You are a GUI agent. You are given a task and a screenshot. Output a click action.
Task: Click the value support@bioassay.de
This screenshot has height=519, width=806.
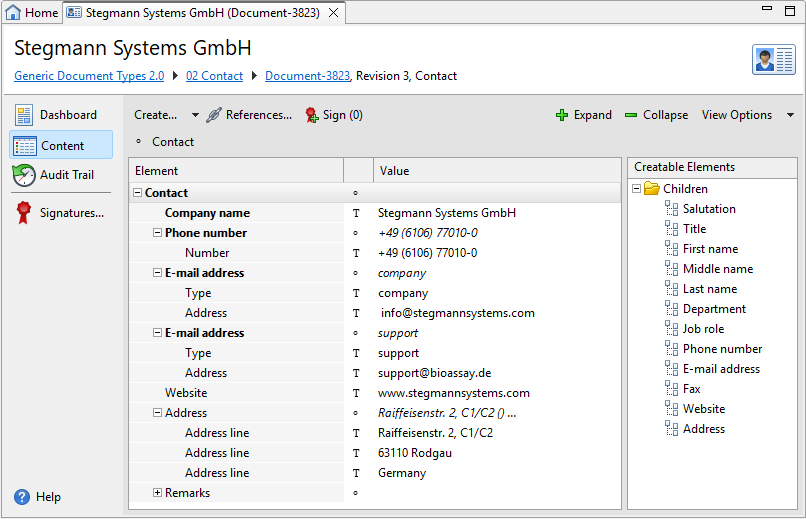[x=434, y=373]
